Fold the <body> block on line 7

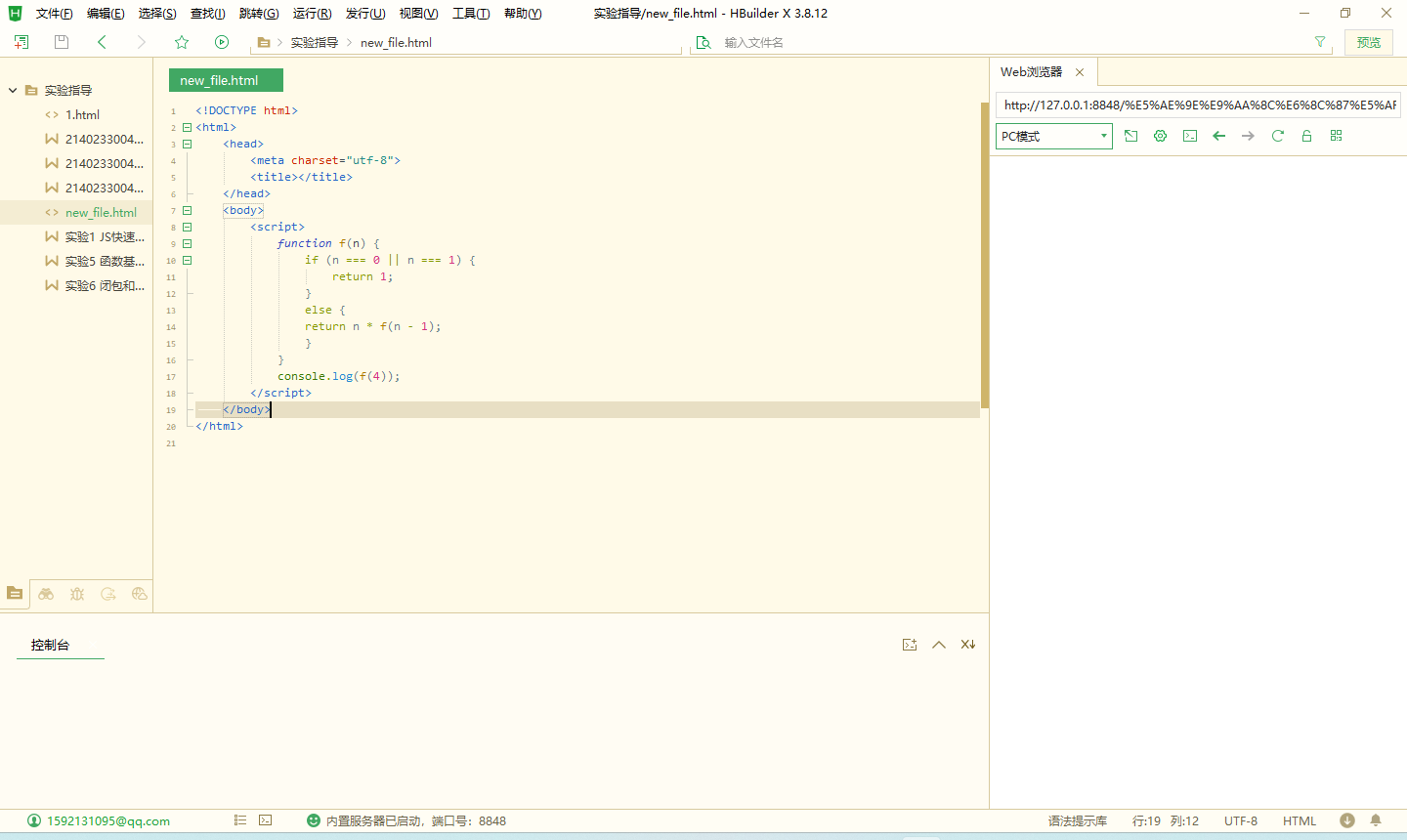click(187, 210)
